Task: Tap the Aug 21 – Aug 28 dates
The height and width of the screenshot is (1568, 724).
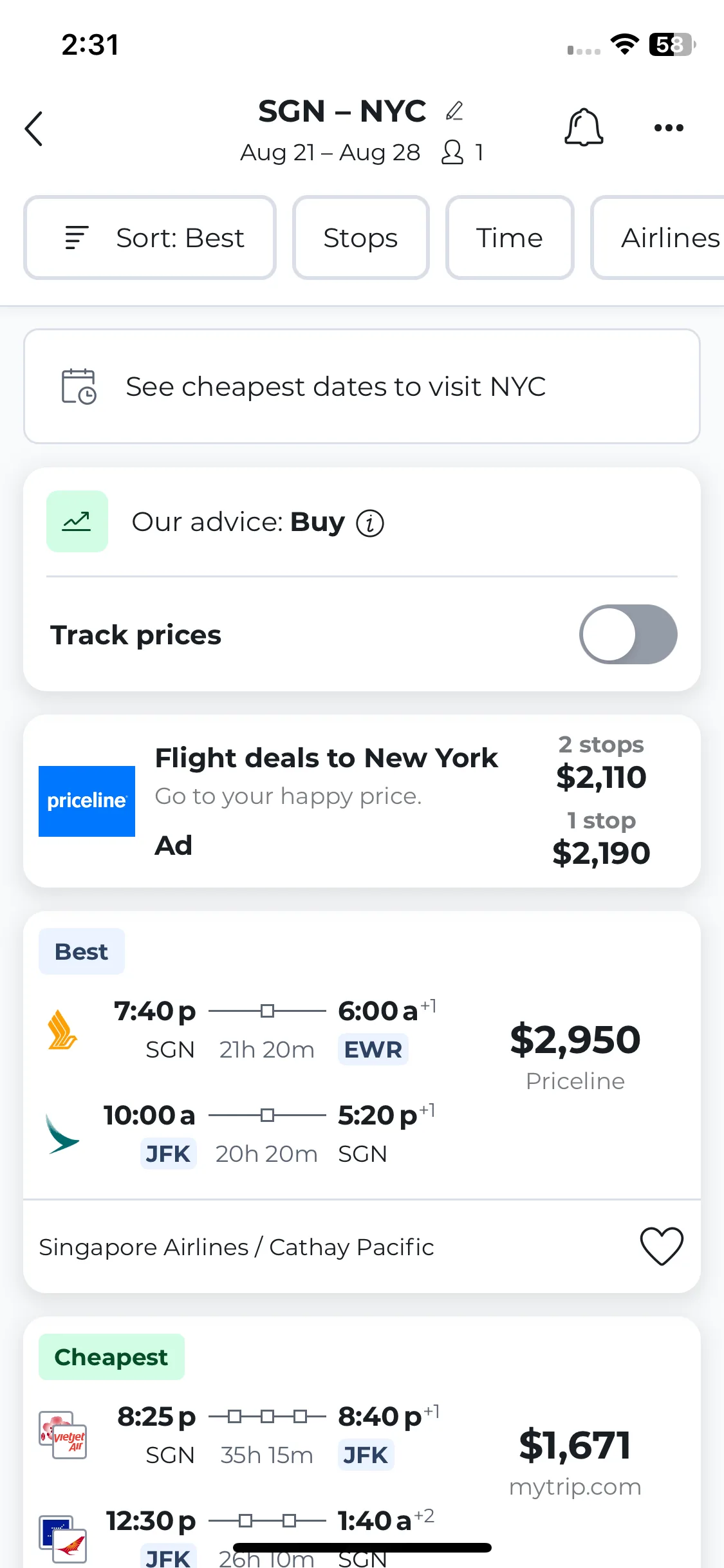Action: 330,153
